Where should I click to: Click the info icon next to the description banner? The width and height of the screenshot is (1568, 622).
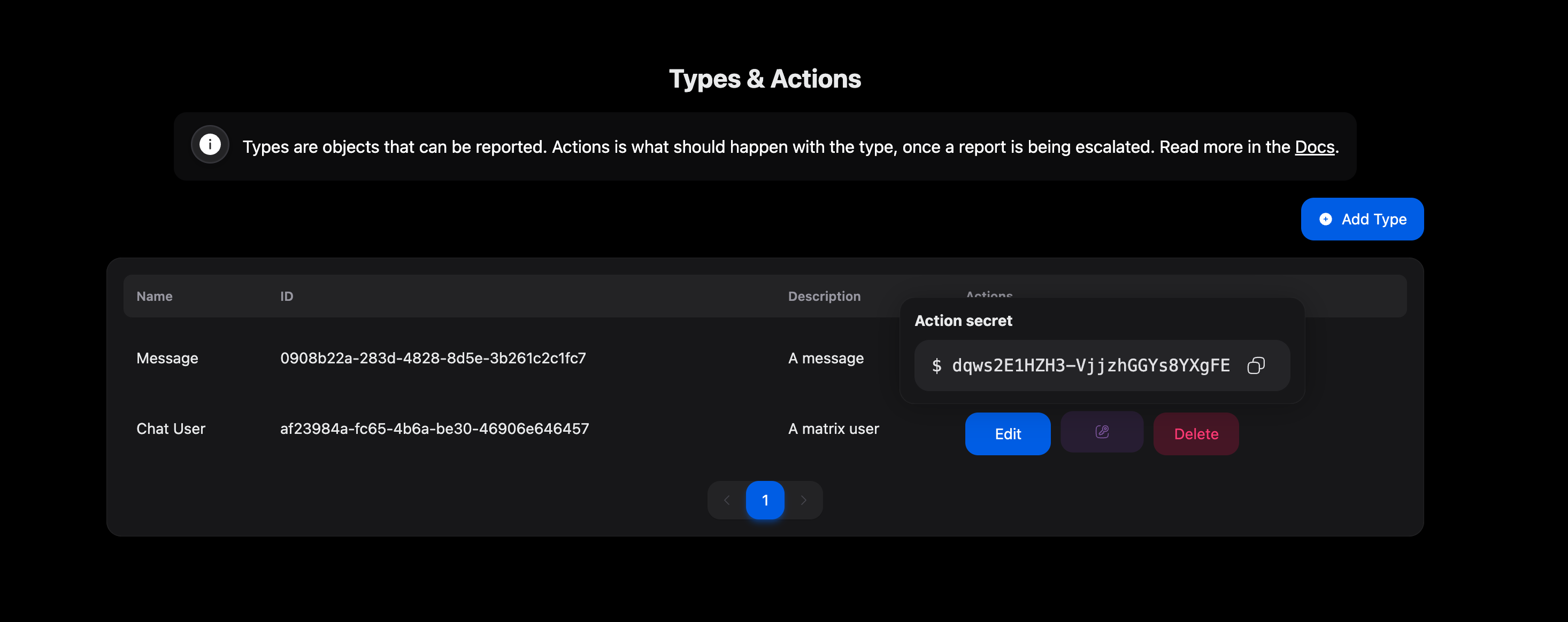pyautogui.click(x=210, y=144)
